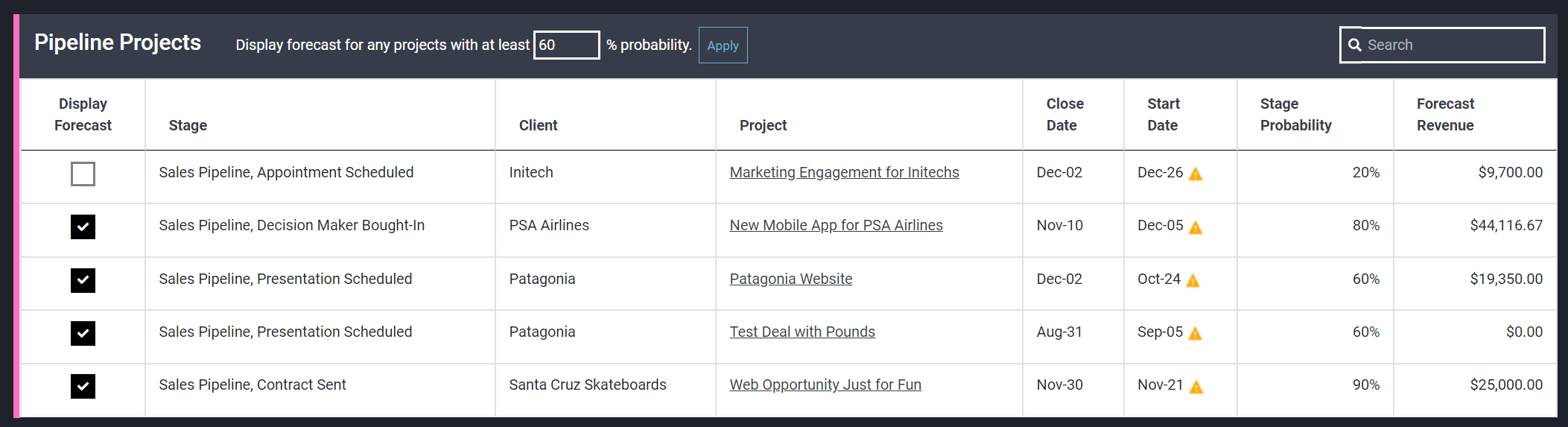Uncheck forecast for Test Deal with Pounds
Viewport: 1568px width, 427px height.
(x=83, y=333)
